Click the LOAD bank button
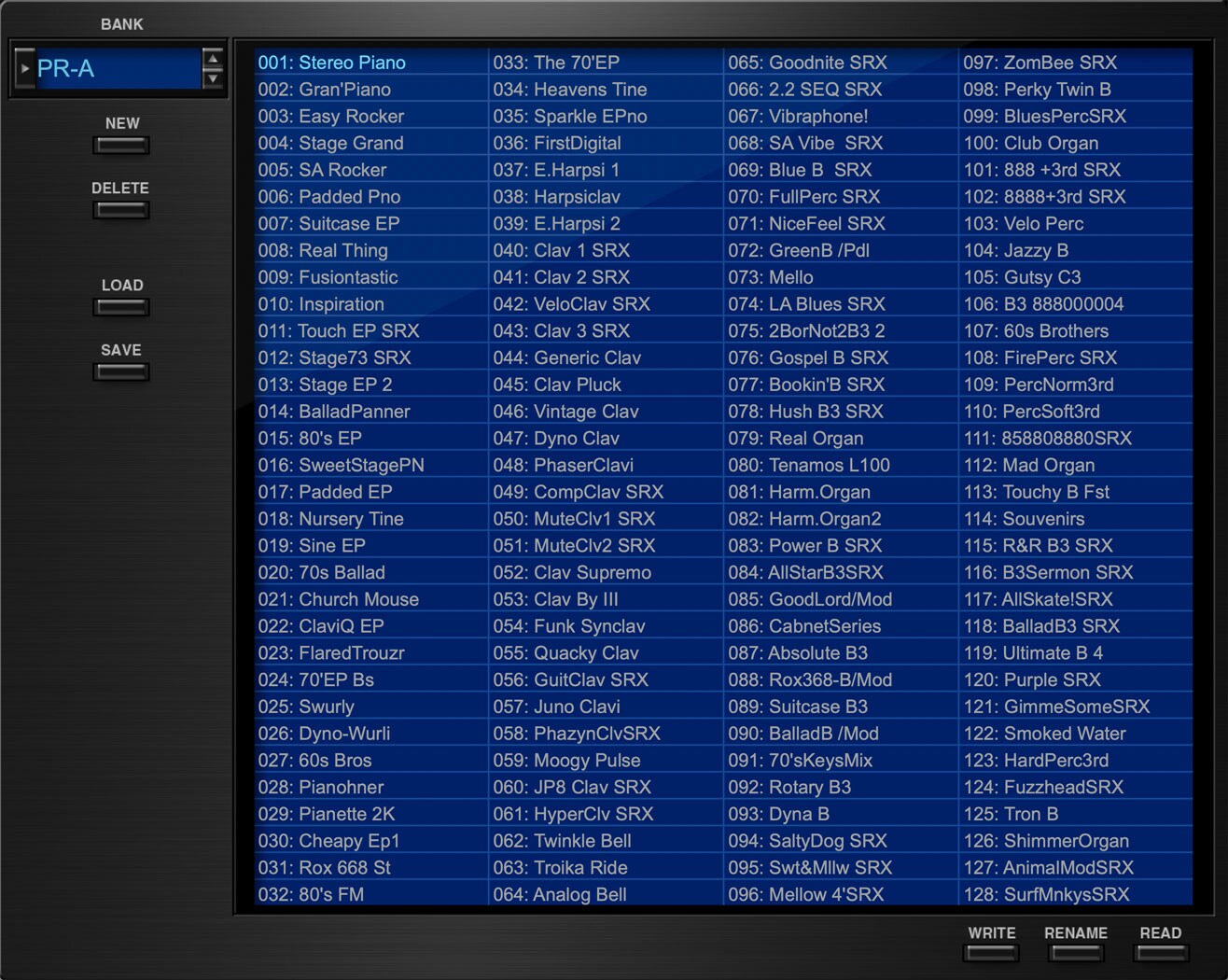 coord(121,307)
